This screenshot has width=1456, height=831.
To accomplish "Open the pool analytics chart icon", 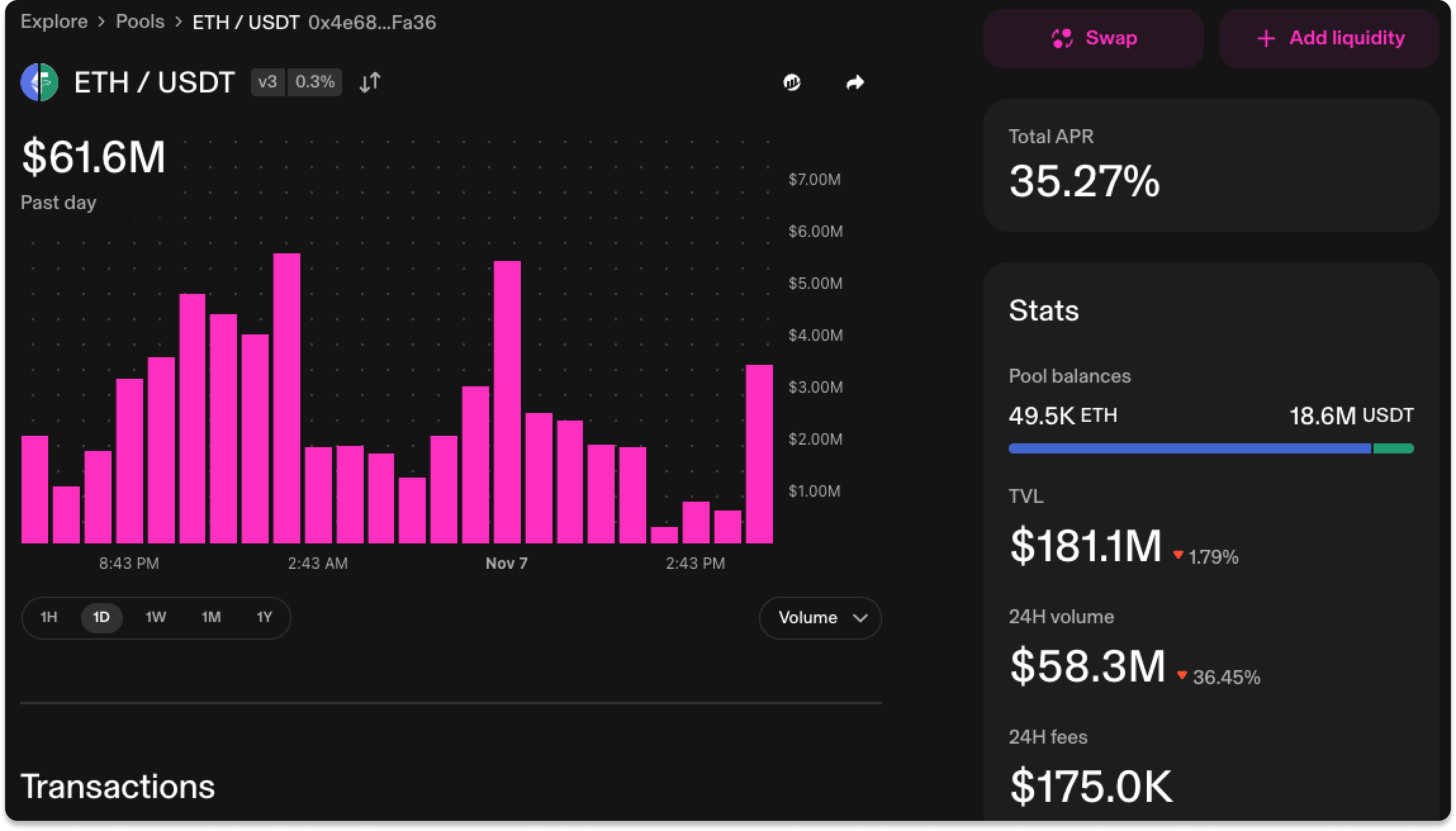I will tap(792, 82).
